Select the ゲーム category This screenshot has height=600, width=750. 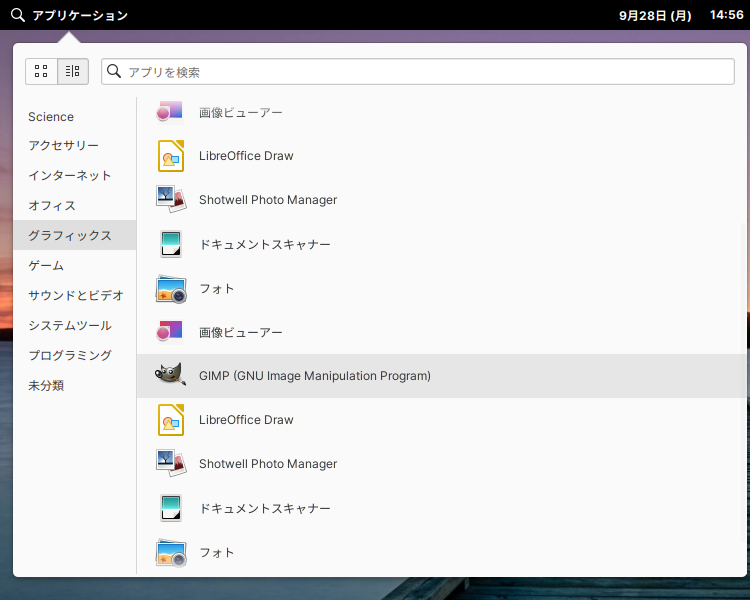(75, 266)
